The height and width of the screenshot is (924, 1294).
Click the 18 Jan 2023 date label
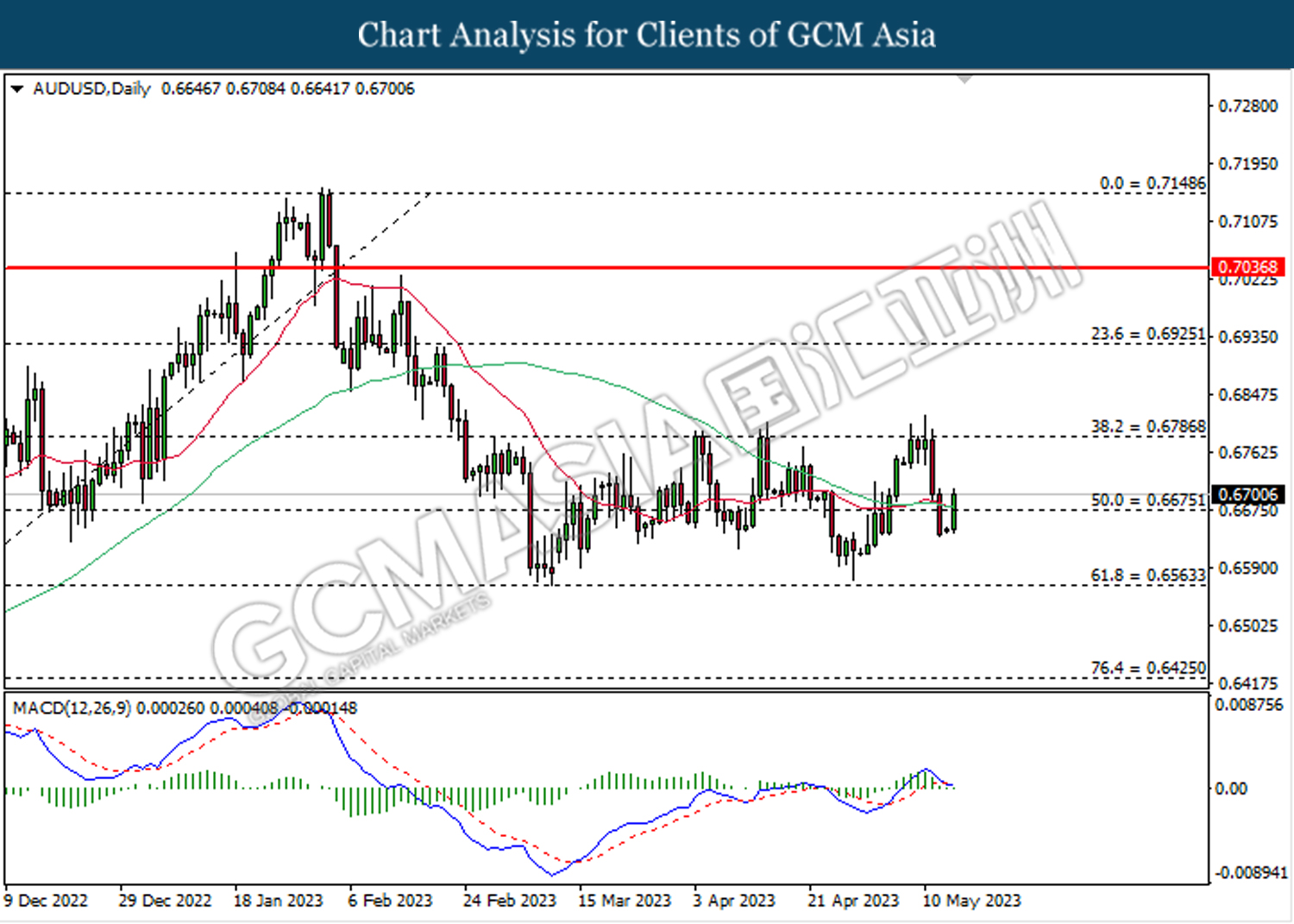(278, 901)
